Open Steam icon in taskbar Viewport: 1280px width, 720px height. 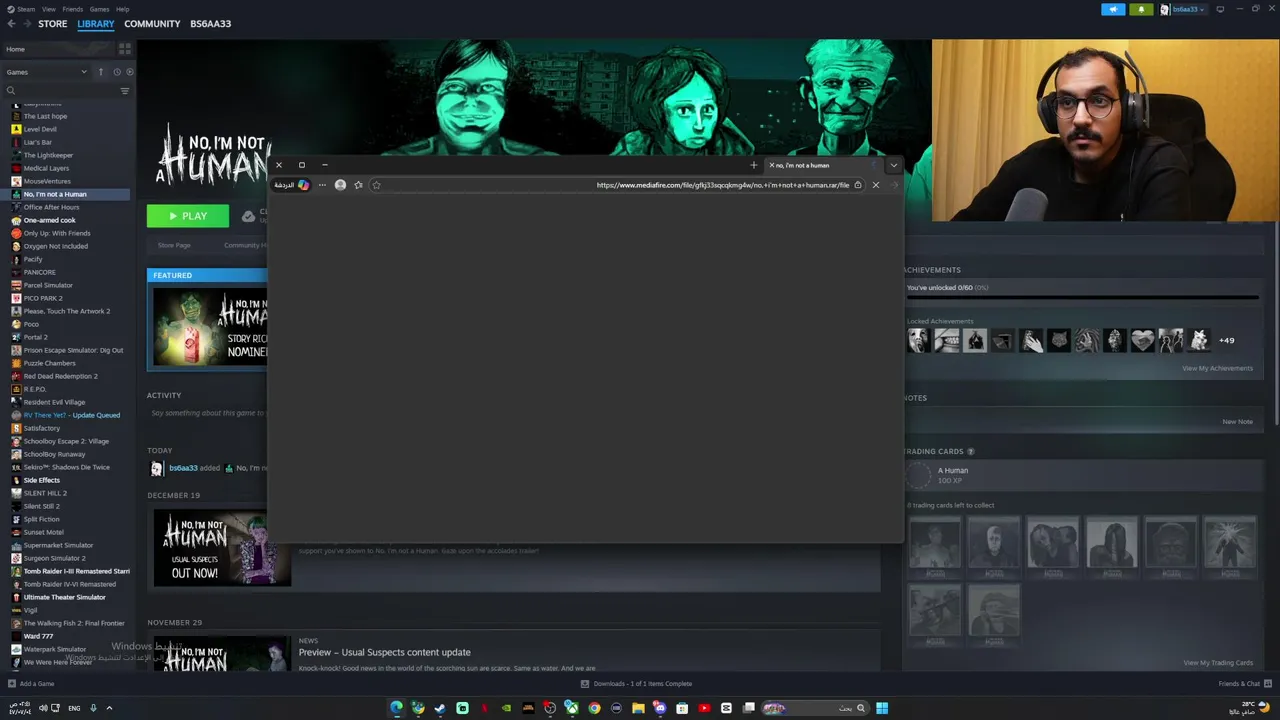point(440,708)
